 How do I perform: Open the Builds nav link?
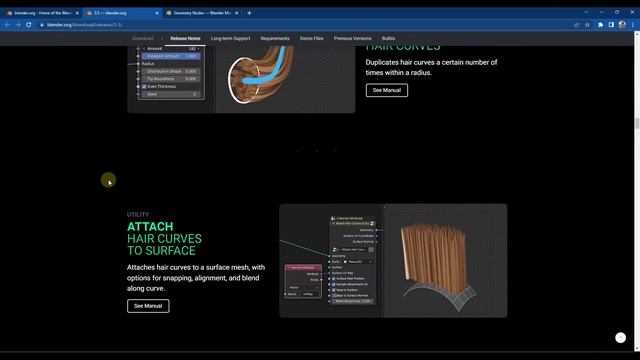pyautogui.click(x=388, y=38)
